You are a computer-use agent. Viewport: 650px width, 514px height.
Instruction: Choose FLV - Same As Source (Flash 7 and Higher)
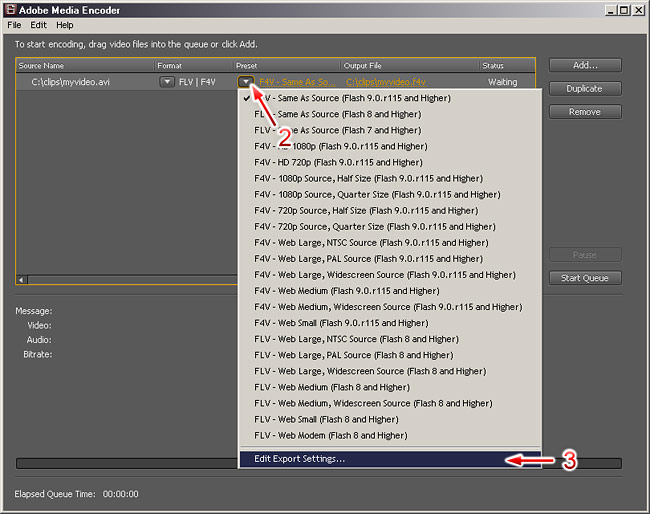[x=390, y=130]
